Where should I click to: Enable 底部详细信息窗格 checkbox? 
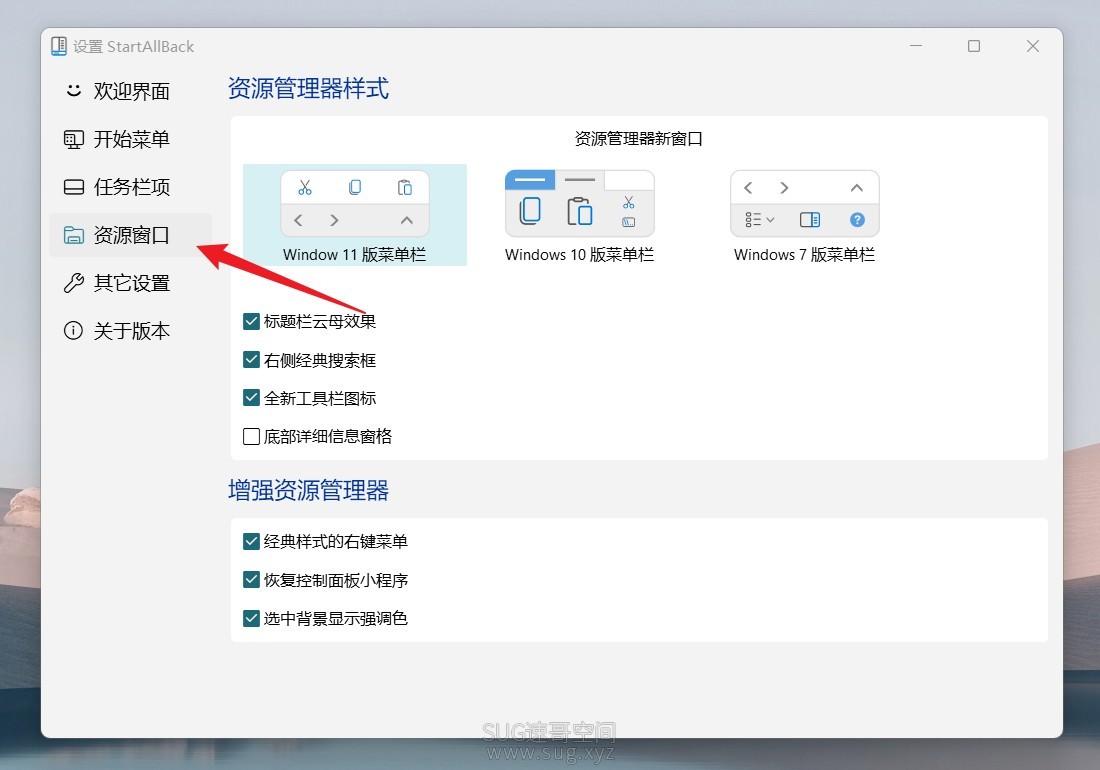coord(251,436)
